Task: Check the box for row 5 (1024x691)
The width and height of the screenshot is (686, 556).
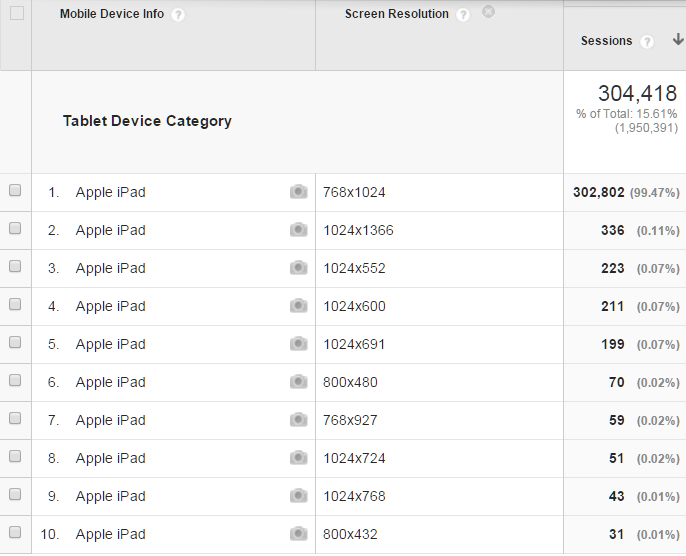Action: (15, 343)
